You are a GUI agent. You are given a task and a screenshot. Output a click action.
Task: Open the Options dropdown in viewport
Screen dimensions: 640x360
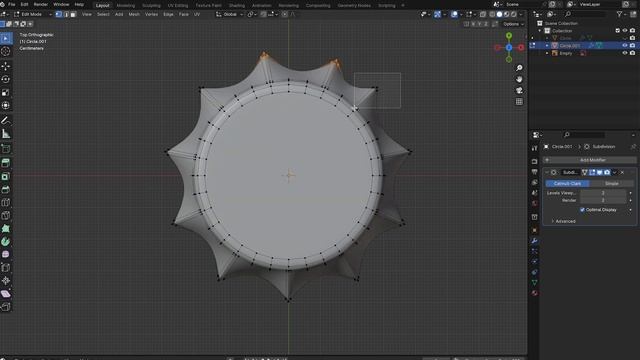pos(513,24)
